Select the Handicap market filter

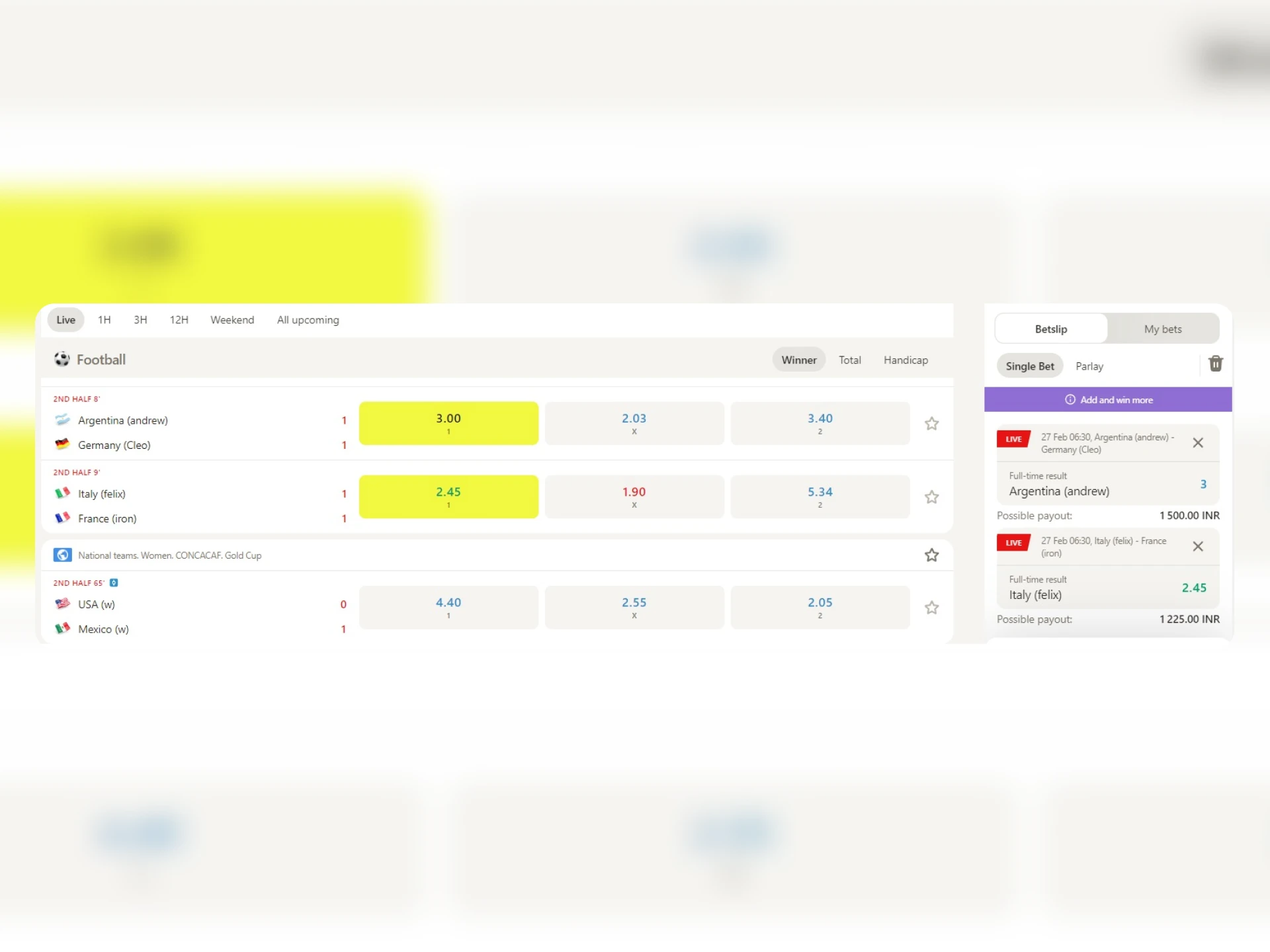coord(905,360)
